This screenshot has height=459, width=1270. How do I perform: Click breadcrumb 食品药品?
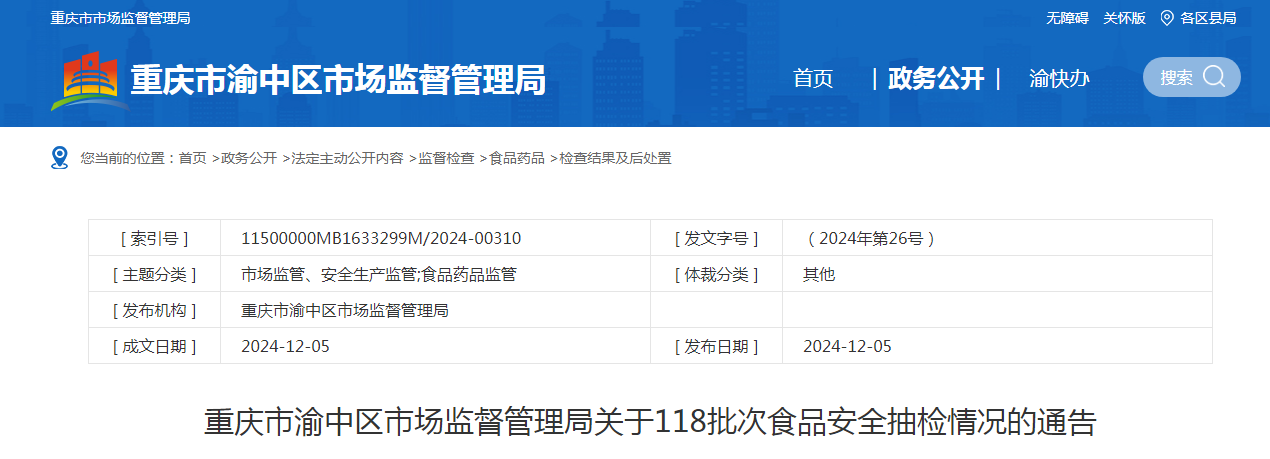click(x=517, y=158)
